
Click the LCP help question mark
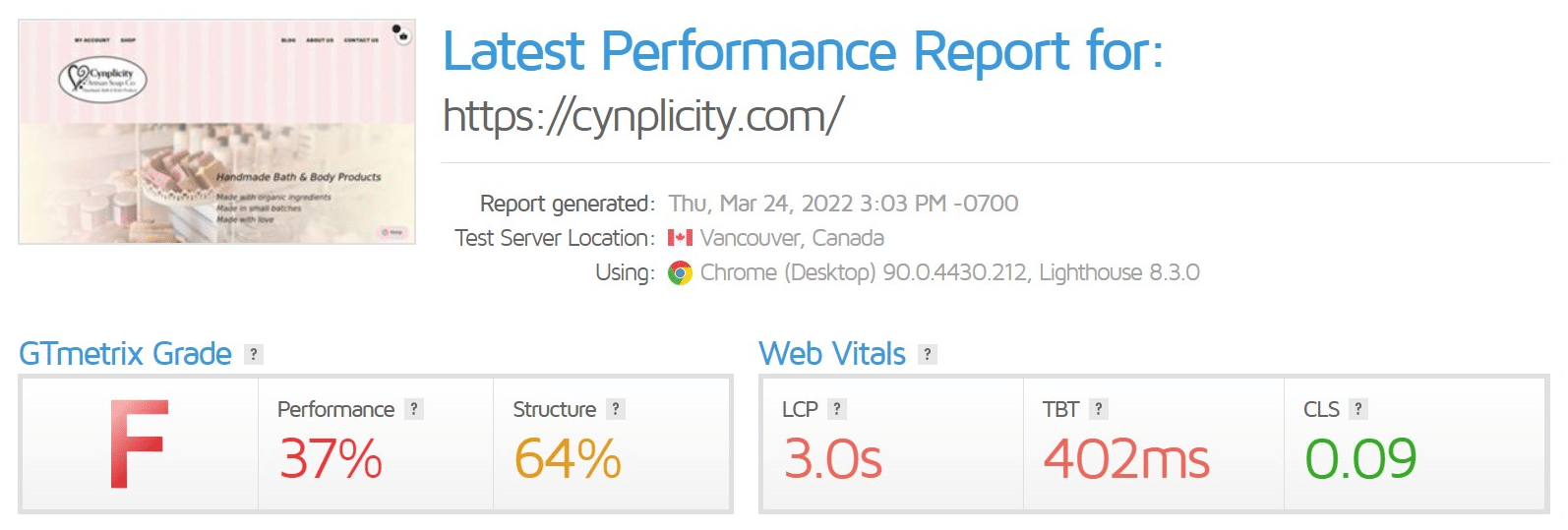pyautogui.click(x=837, y=409)
